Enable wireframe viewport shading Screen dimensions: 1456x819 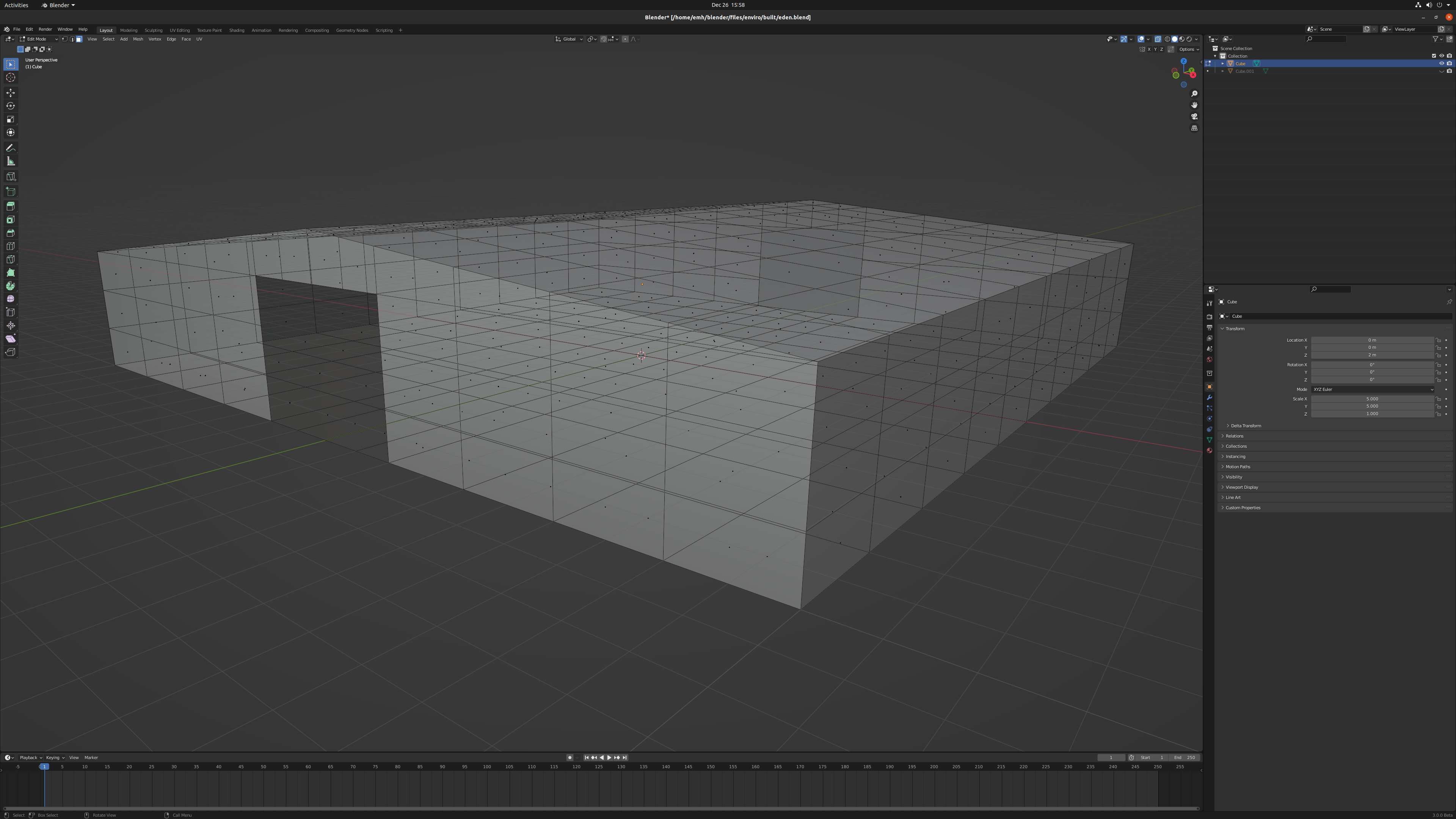pyautogui.click(x=1167, y=39)
